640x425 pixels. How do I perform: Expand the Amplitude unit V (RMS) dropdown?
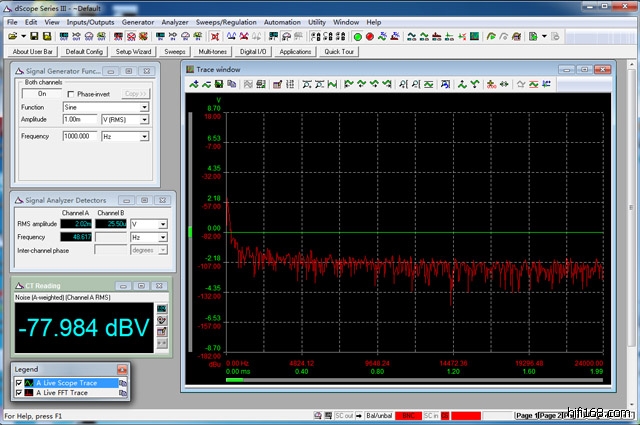click(144, 119)
